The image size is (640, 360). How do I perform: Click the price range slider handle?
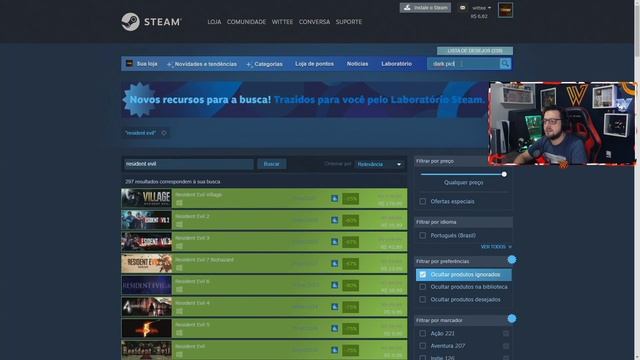504,174
